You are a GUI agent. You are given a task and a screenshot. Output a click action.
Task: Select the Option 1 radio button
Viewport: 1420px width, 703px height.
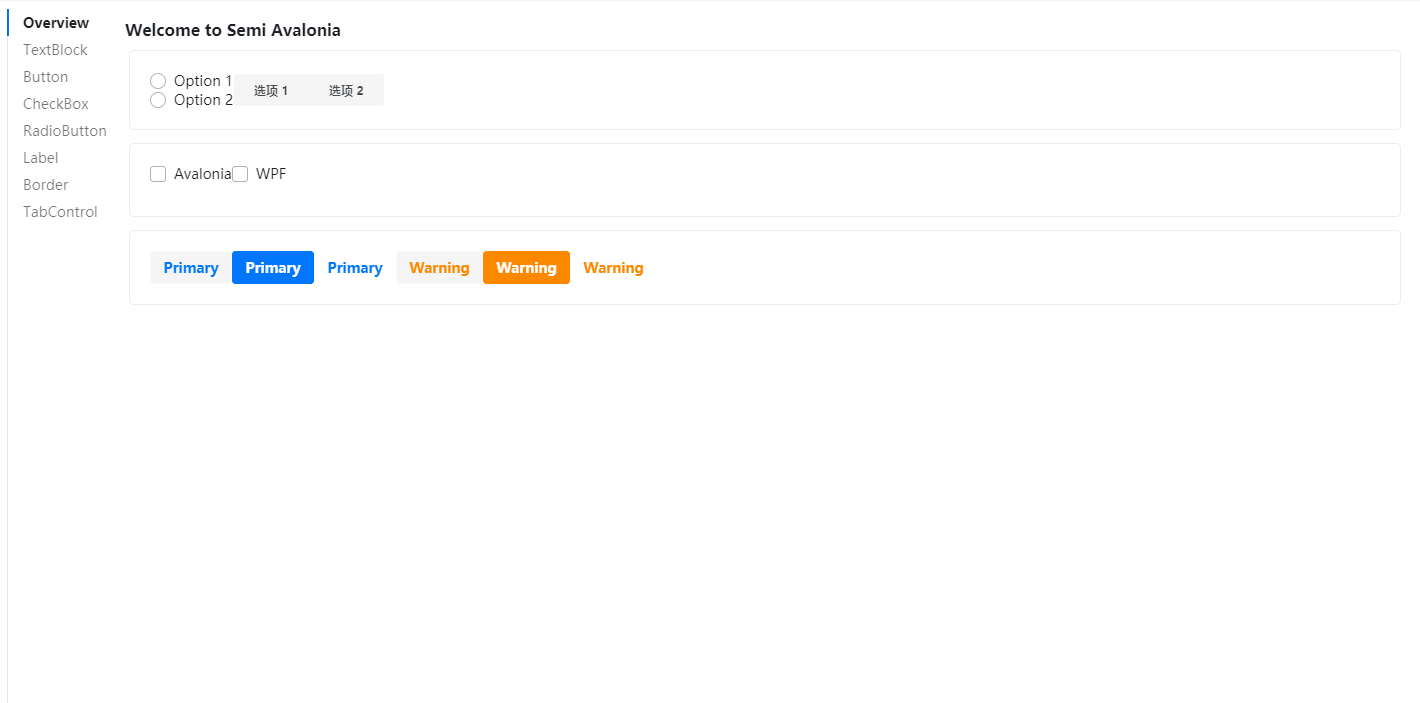[x=158, y=81]
